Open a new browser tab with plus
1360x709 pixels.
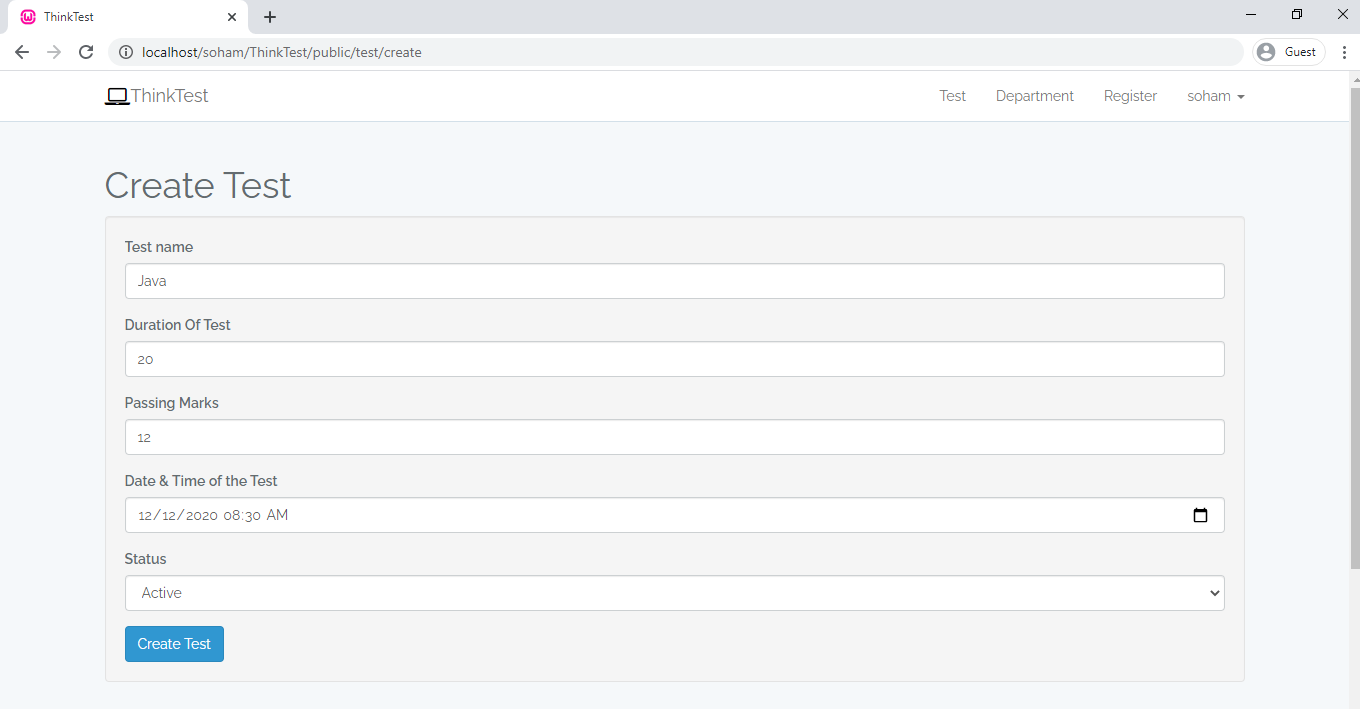[270, 17]
